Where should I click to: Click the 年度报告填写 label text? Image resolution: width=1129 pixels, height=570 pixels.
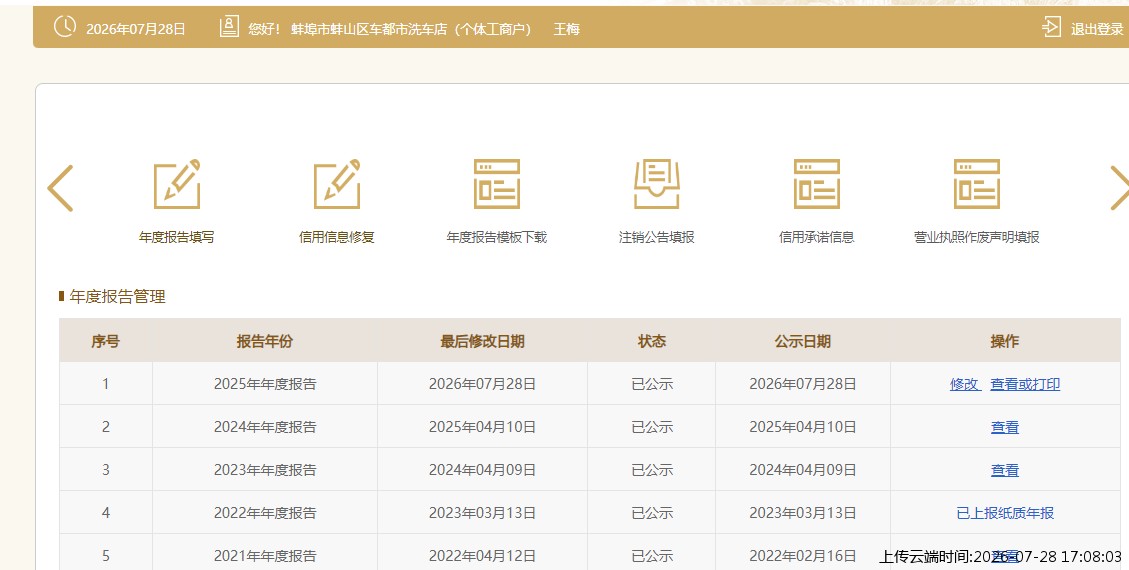click(x=176, y=237)
